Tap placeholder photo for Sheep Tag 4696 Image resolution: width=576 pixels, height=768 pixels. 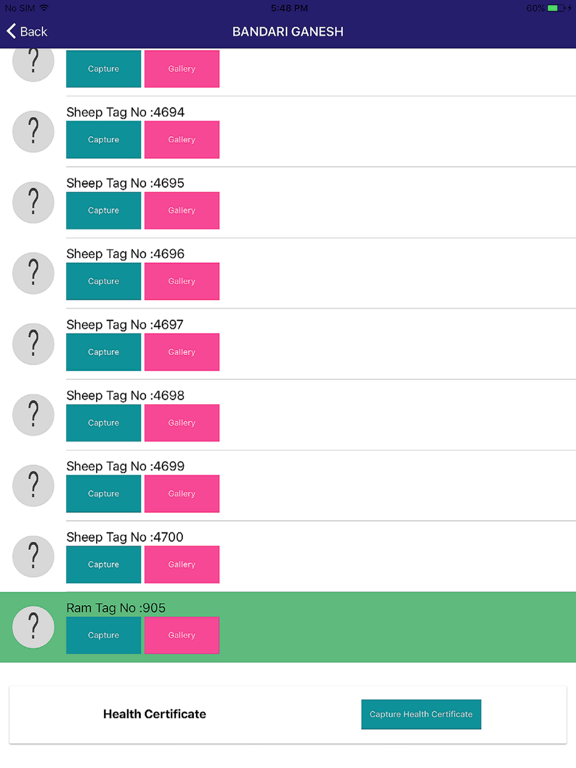33,273
